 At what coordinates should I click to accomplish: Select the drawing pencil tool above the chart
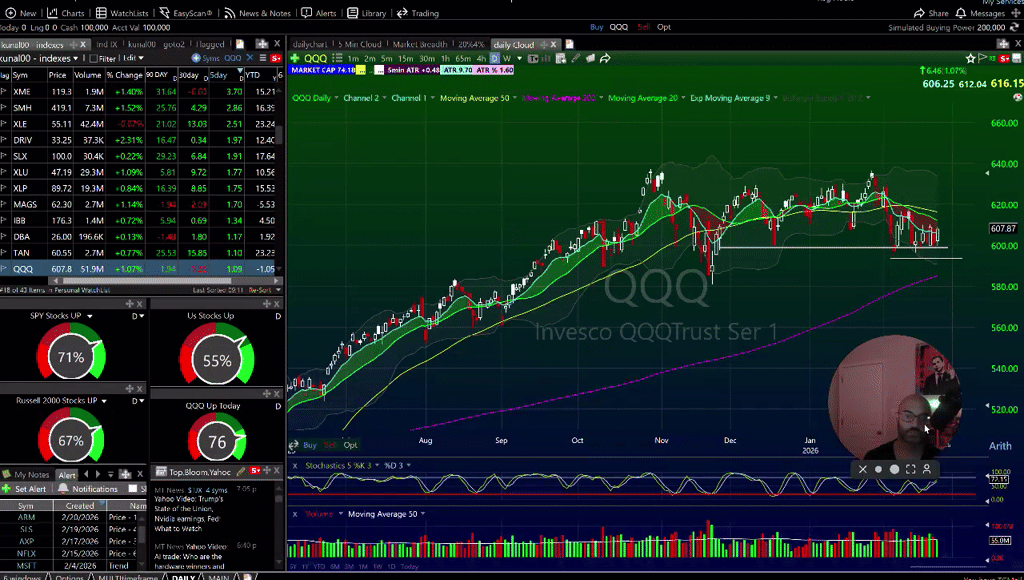click(x=576, y=57)
